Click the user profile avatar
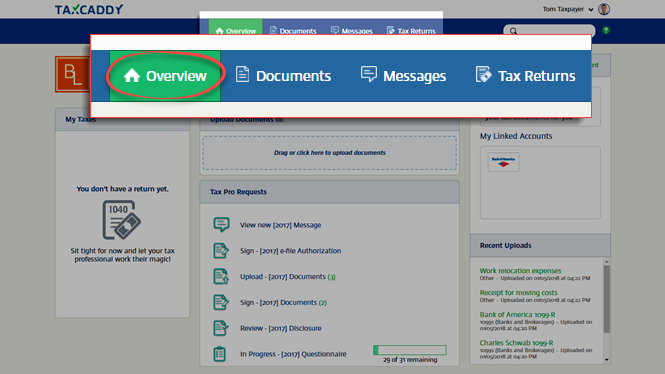Viewport: 665px width, 374px height. pyautogui.click(x=604, y=9)
